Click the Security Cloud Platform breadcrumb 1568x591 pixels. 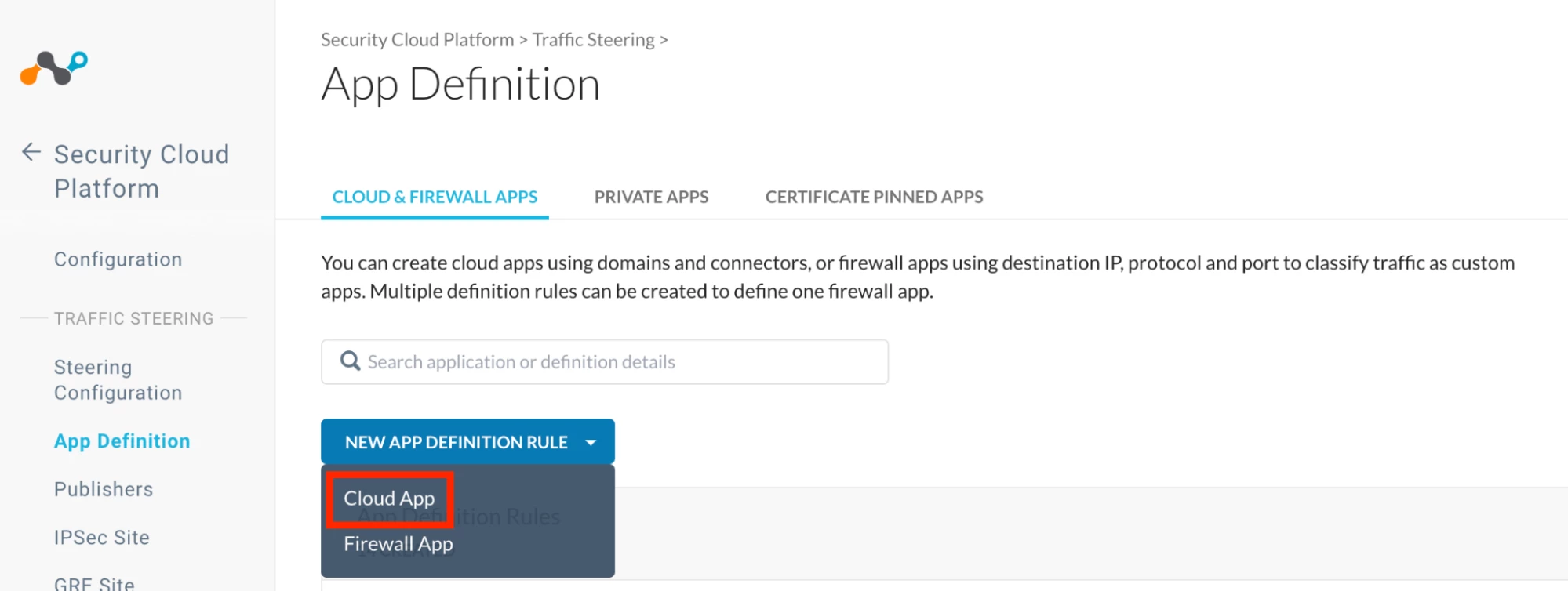(x=417, y=40)
